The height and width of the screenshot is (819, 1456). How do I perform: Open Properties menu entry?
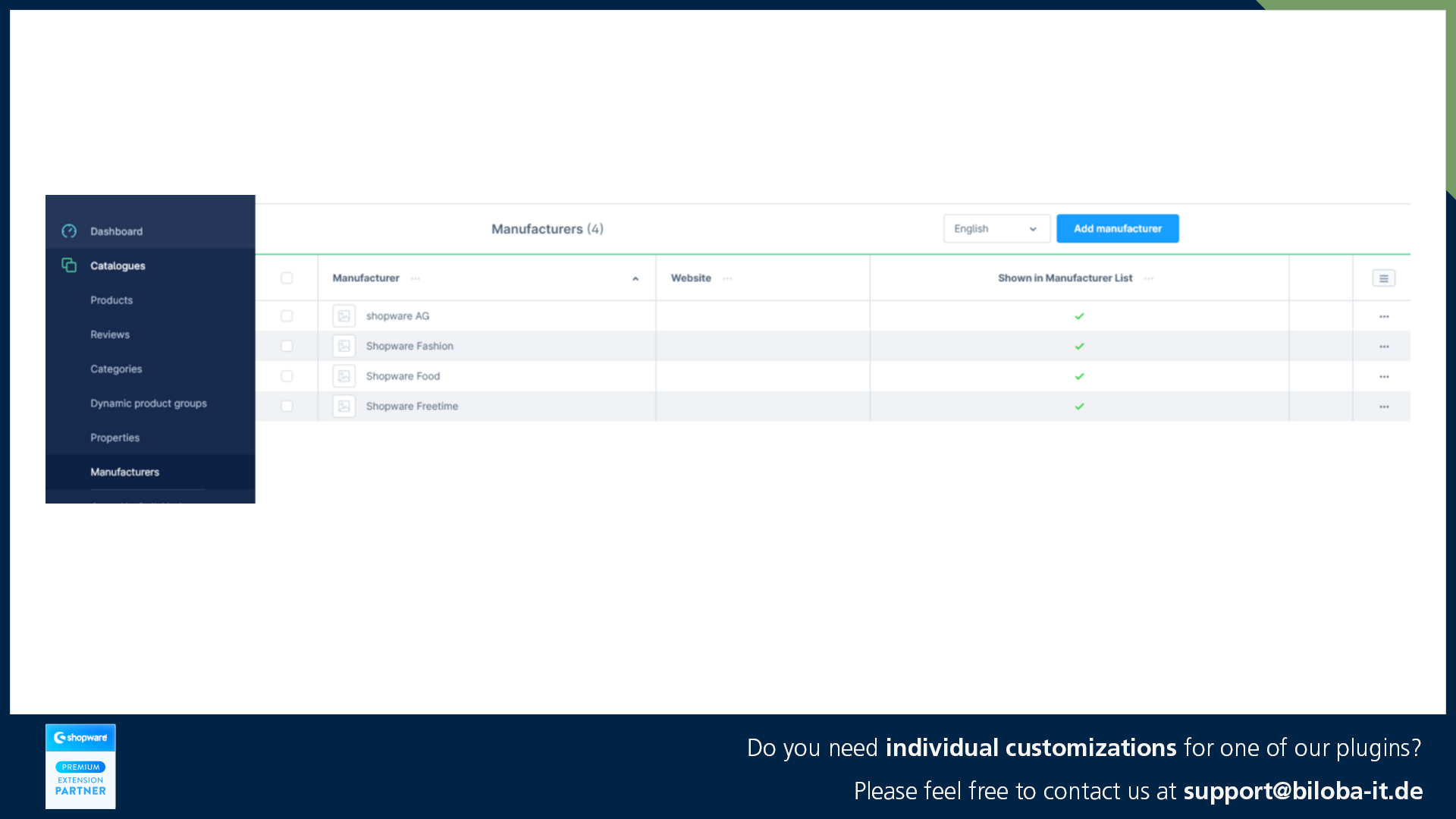coord(115,438)
